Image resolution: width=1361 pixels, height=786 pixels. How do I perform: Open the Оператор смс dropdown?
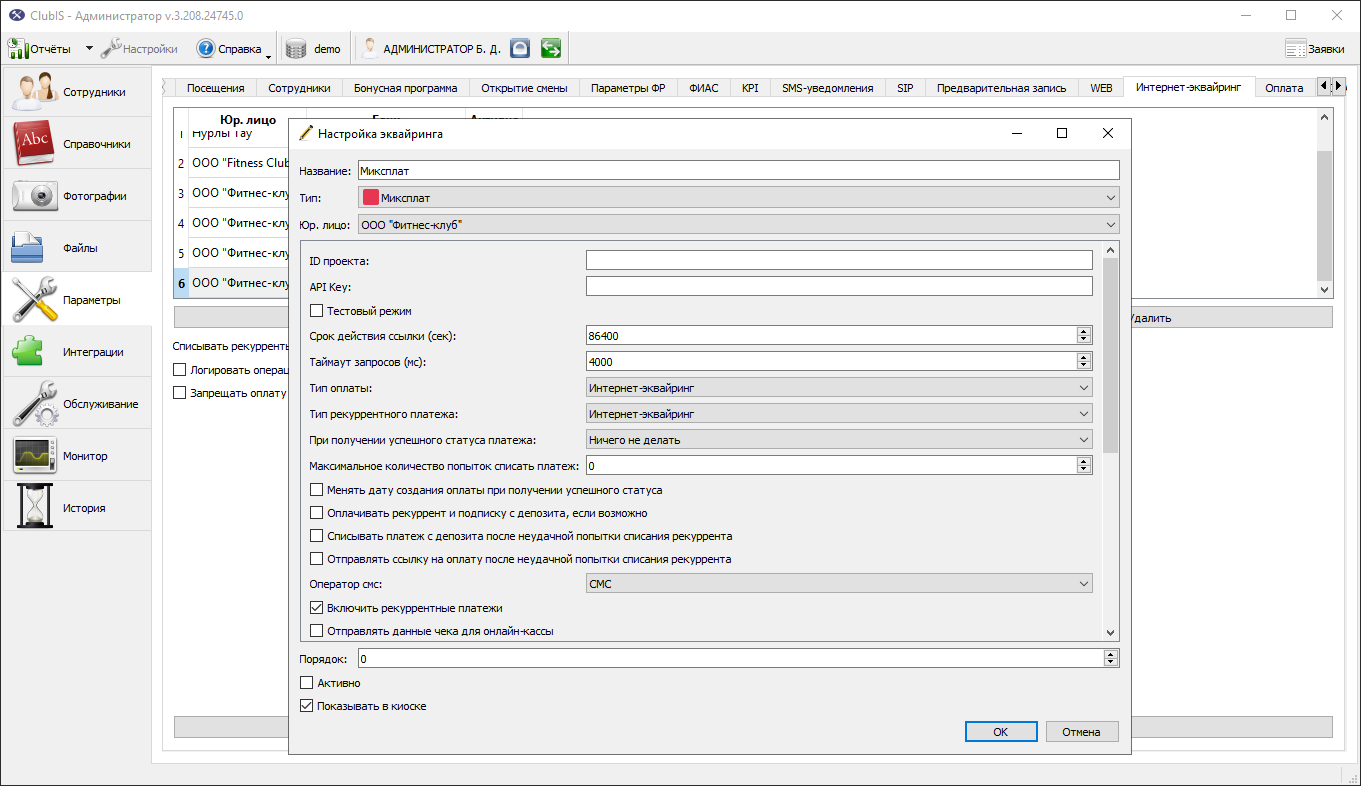point(839,584)
